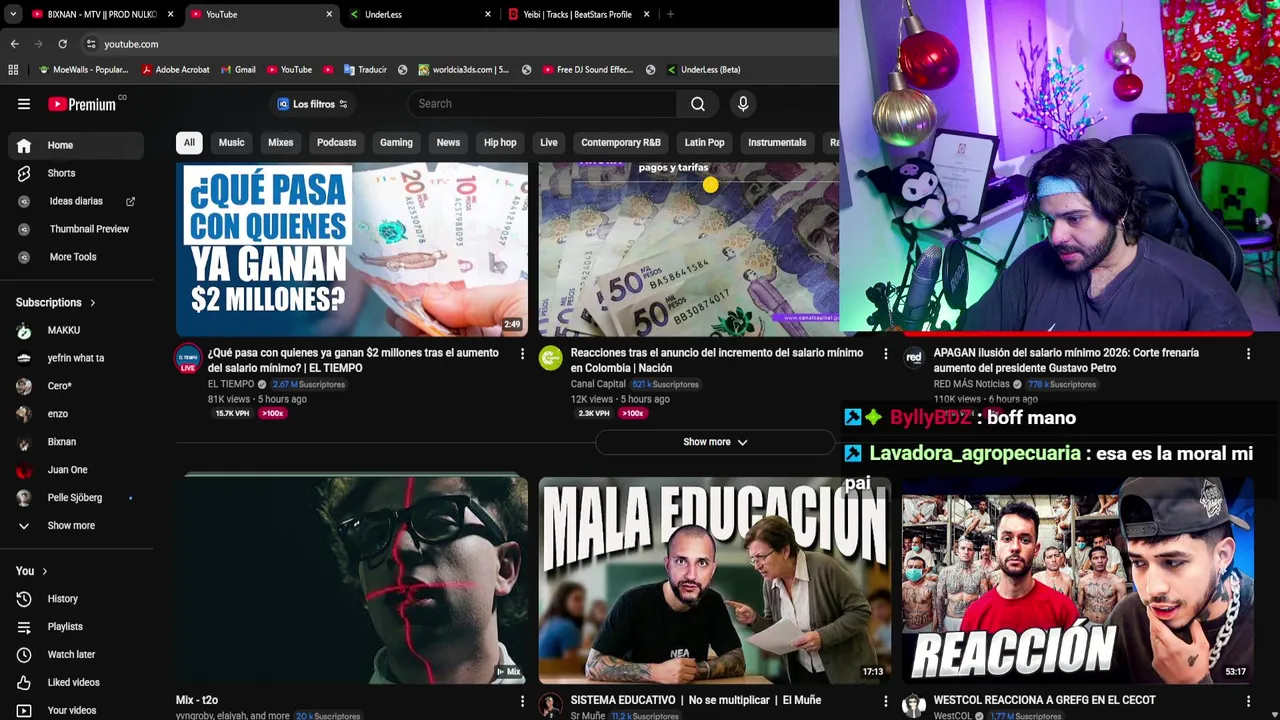The image size is (1280, 720).
Task: Open the MAKKU subscription channel
Action: (x=76, y=330)
